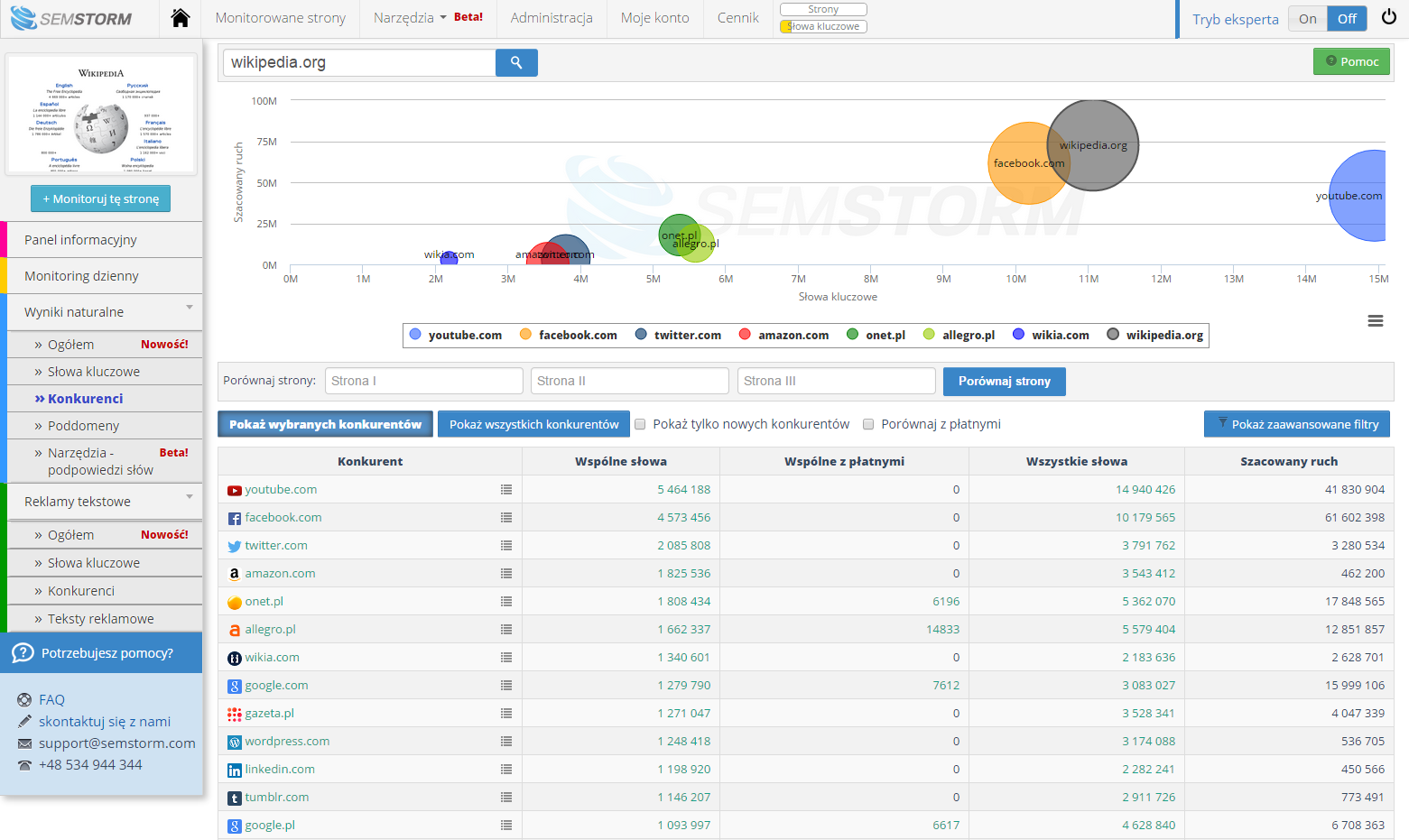1409x840 pixels.
Task: Click 'Pokaż wybranych konkurentów' button
Action: click(x=325, y=424)
